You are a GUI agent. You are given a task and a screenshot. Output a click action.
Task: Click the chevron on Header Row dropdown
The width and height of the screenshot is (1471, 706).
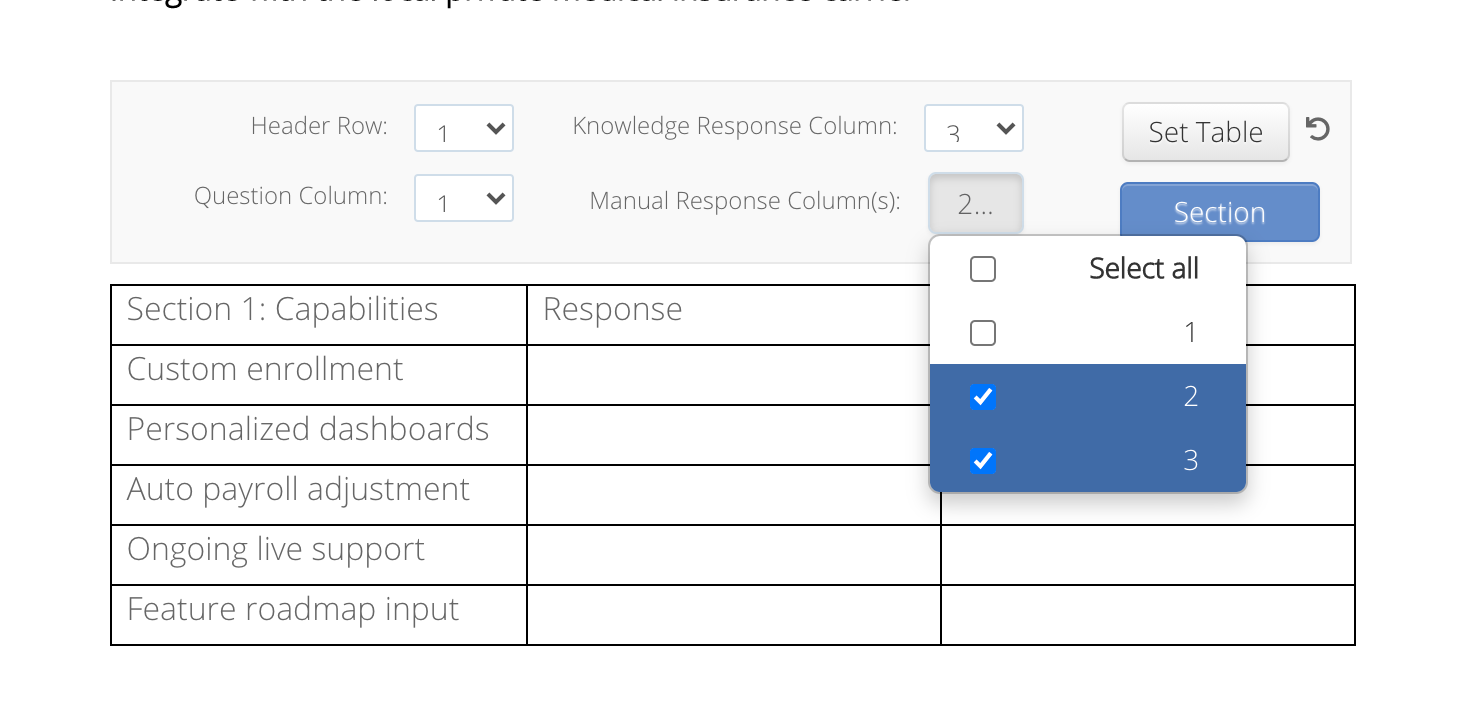point(495,128)
